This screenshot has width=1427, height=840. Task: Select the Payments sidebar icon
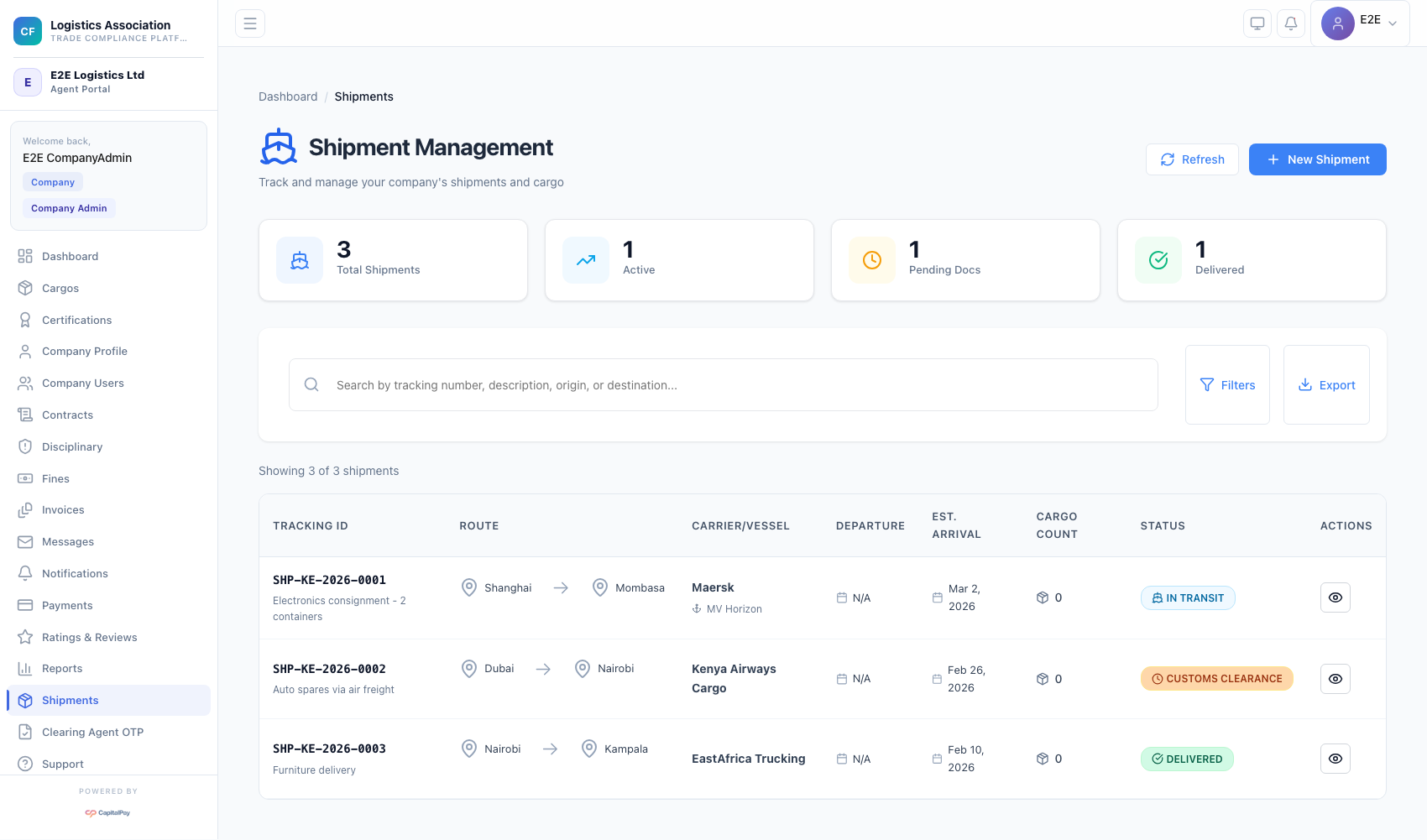pos(25,605)
